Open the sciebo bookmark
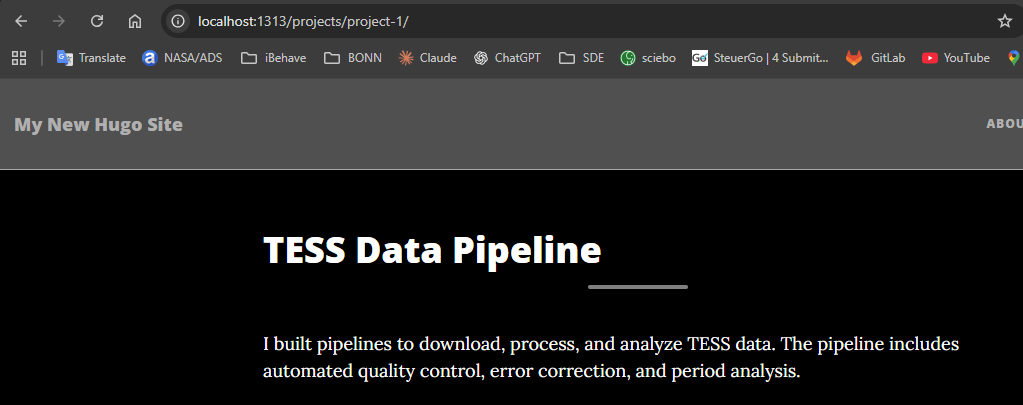The height and width of the screenshot is (405, 1023). coord(648,58)
